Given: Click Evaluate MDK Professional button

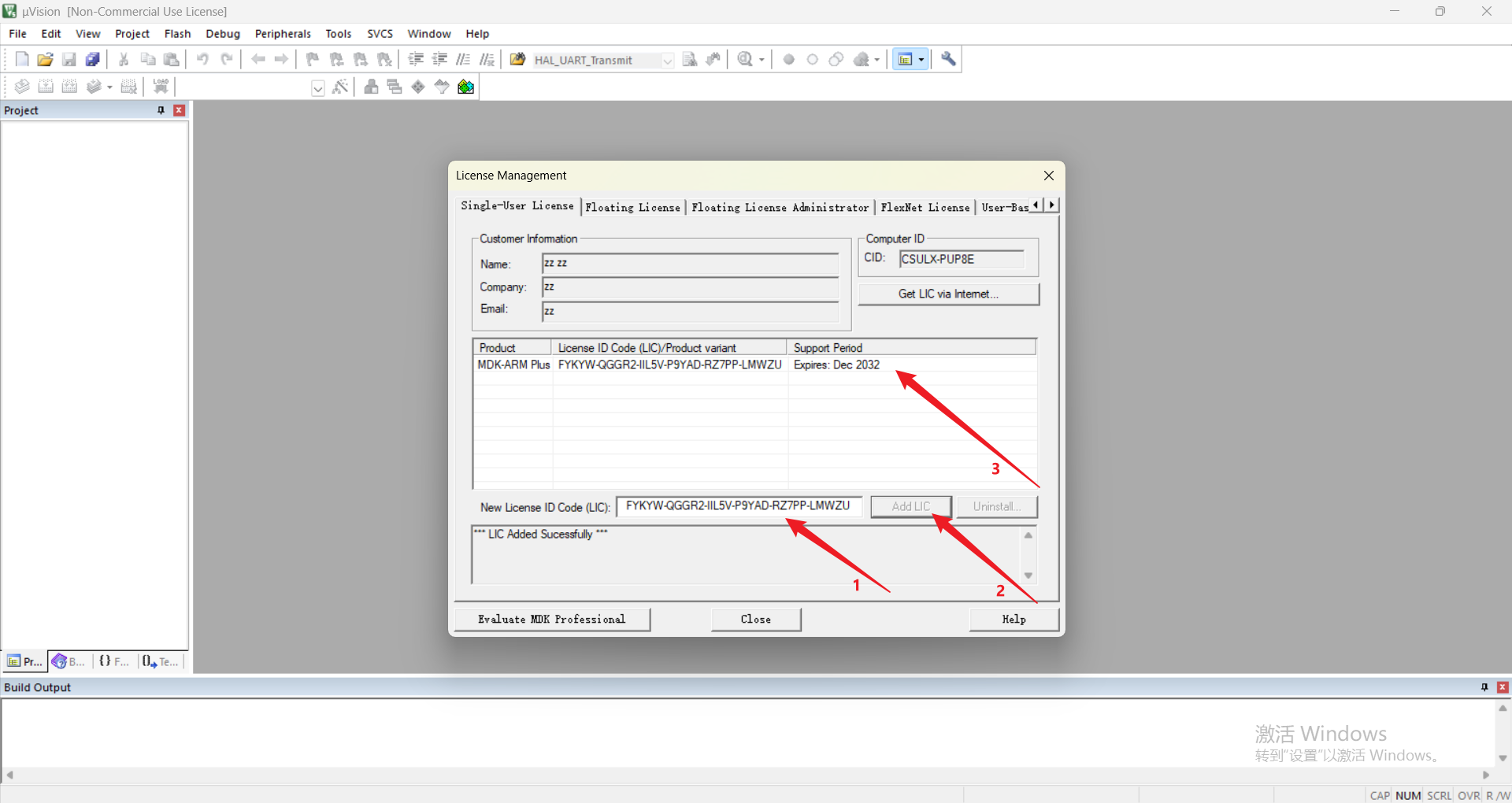Looking at the screenshot, I should (552, 619).
